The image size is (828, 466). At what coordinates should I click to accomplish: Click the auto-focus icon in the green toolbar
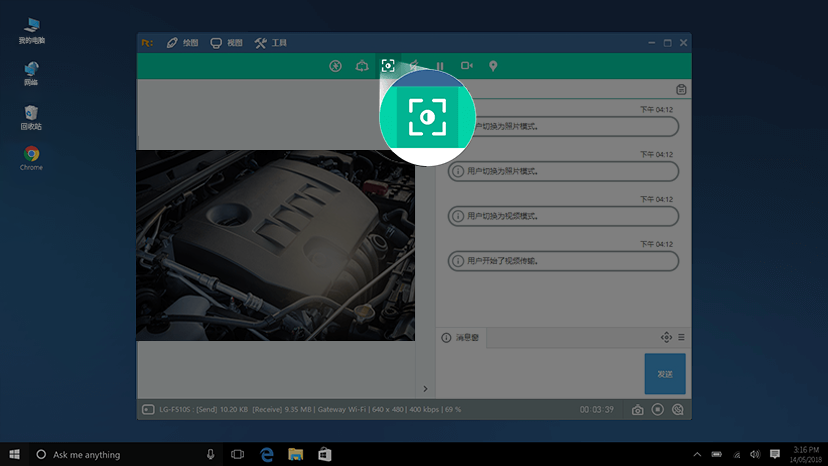[x=388, y=66]
